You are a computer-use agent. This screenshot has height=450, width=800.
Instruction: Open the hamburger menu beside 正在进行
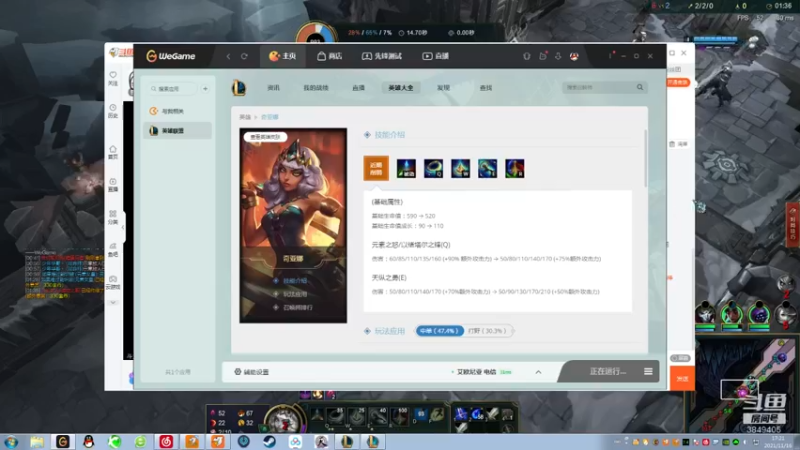[648, 371]
